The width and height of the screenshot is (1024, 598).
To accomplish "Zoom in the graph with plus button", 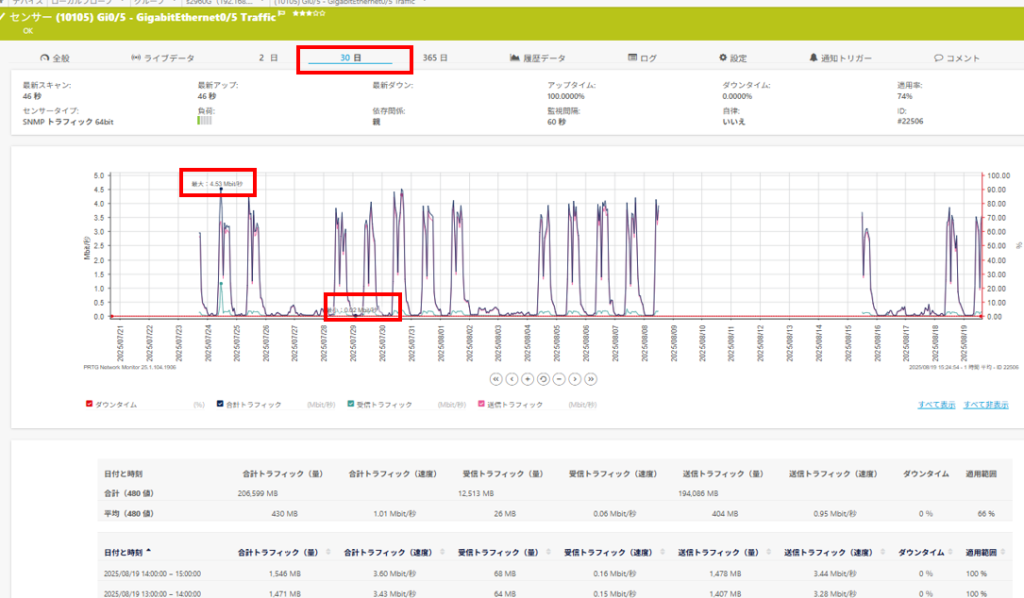I will (528, 379).
